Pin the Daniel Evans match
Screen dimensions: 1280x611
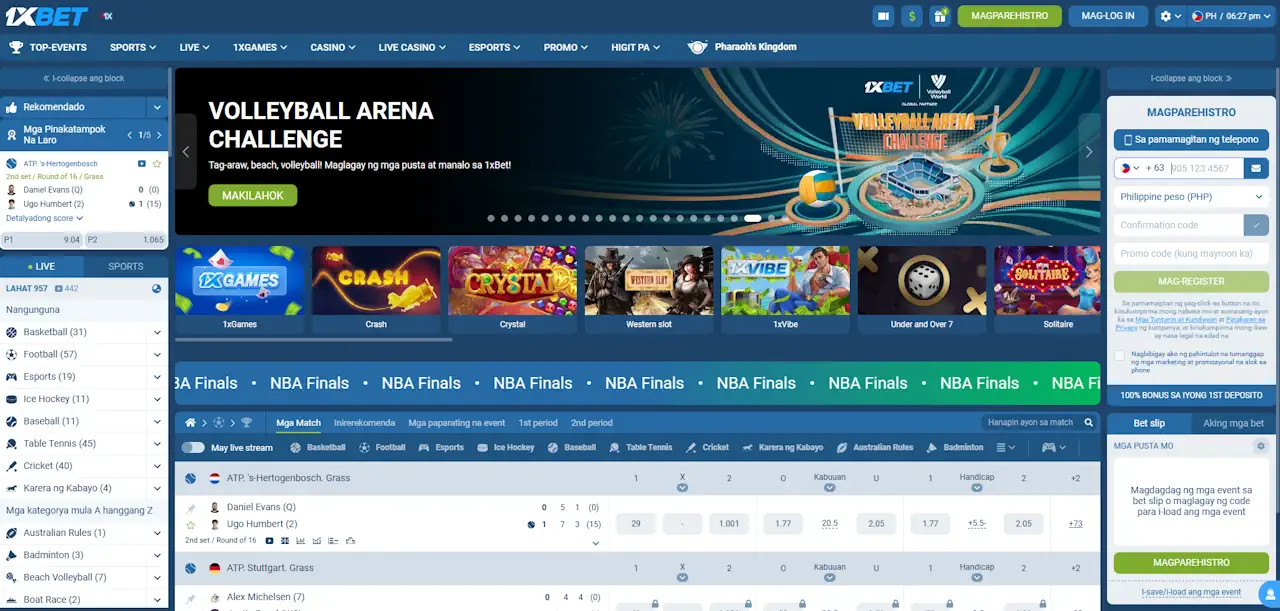(x=190, y=508)
